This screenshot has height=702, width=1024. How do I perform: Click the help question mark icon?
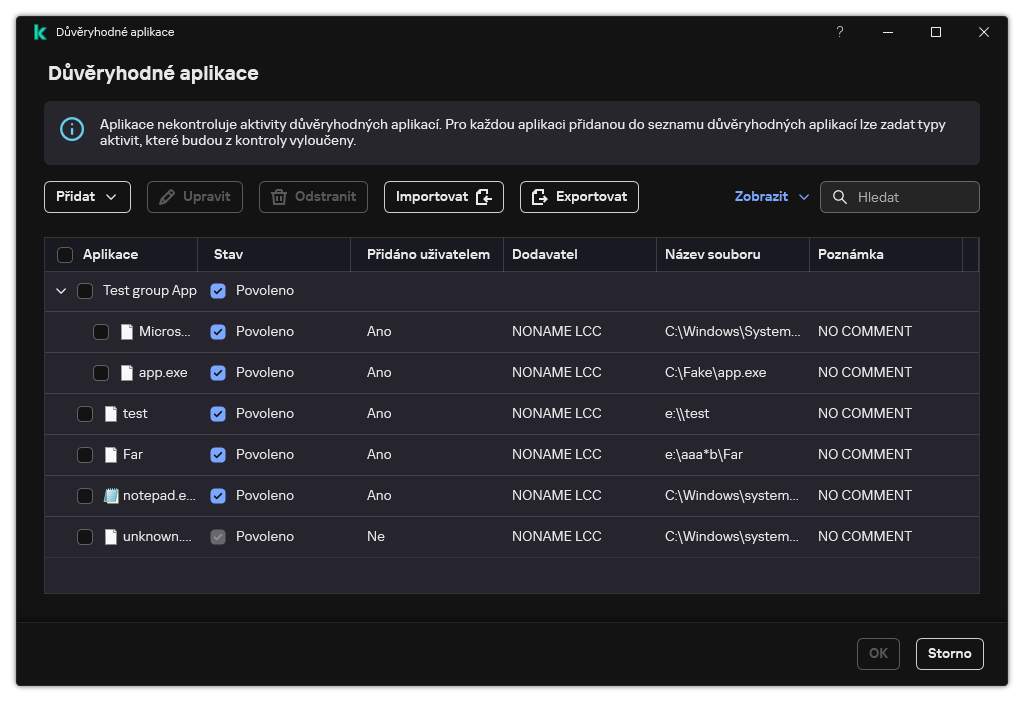tap(840, 32)
